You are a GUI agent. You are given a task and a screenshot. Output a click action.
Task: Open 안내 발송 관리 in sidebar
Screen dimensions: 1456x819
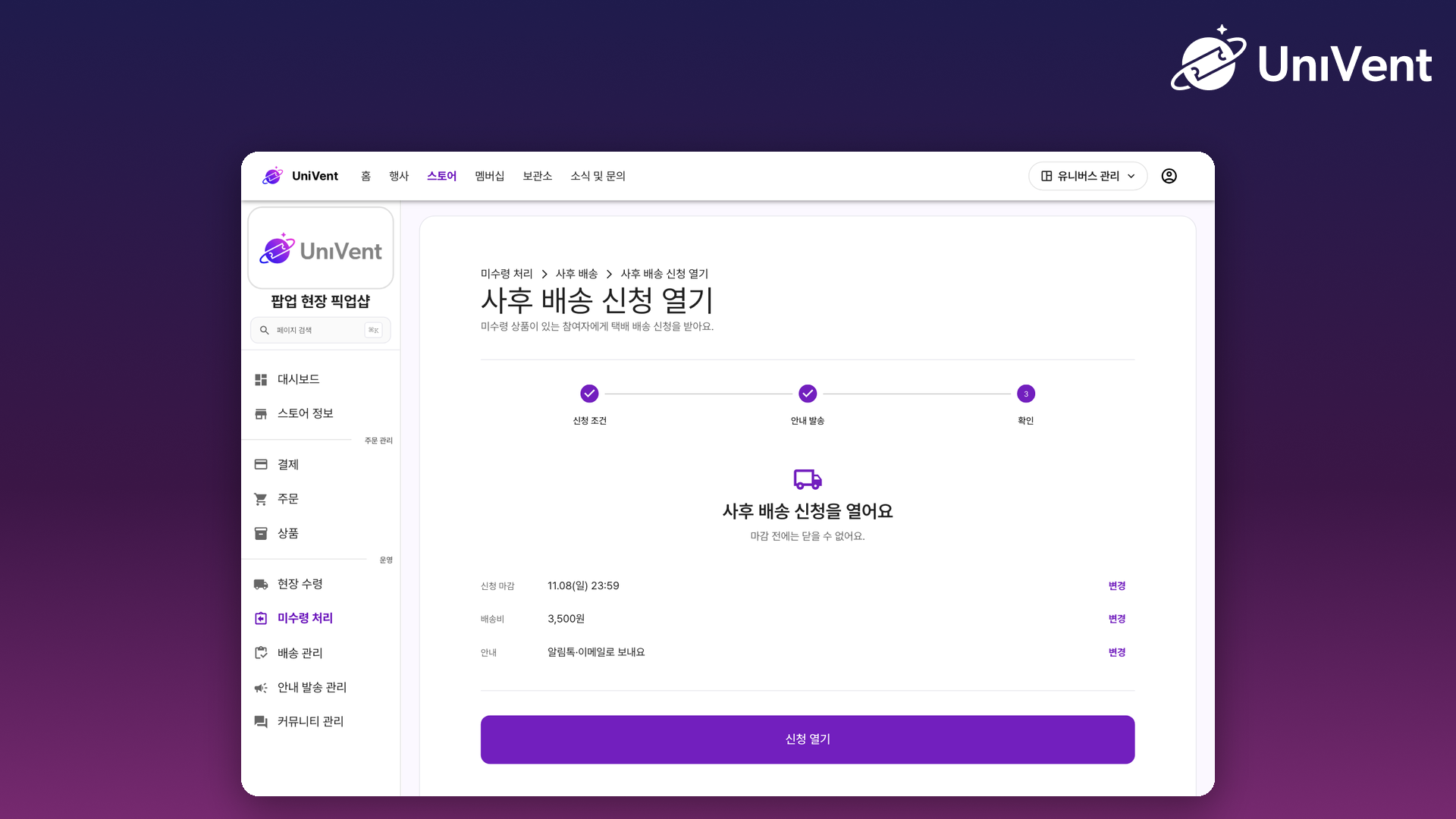pyautogui.click(x=320, y=687)
